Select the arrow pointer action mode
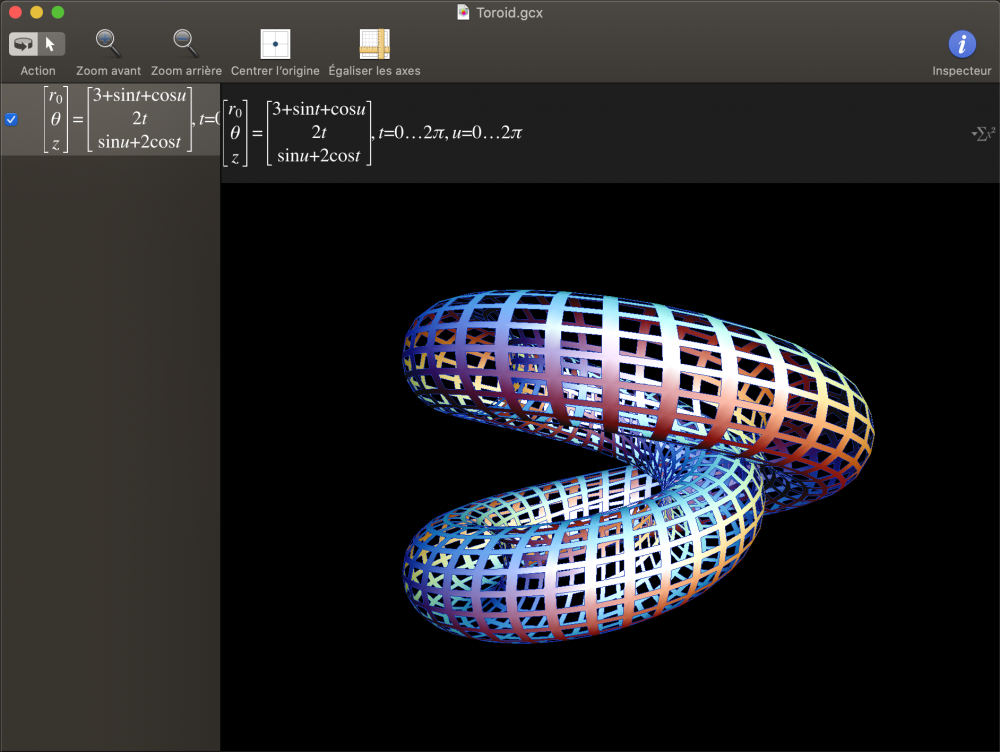1000x752 pixels. [x=52, y=44]
